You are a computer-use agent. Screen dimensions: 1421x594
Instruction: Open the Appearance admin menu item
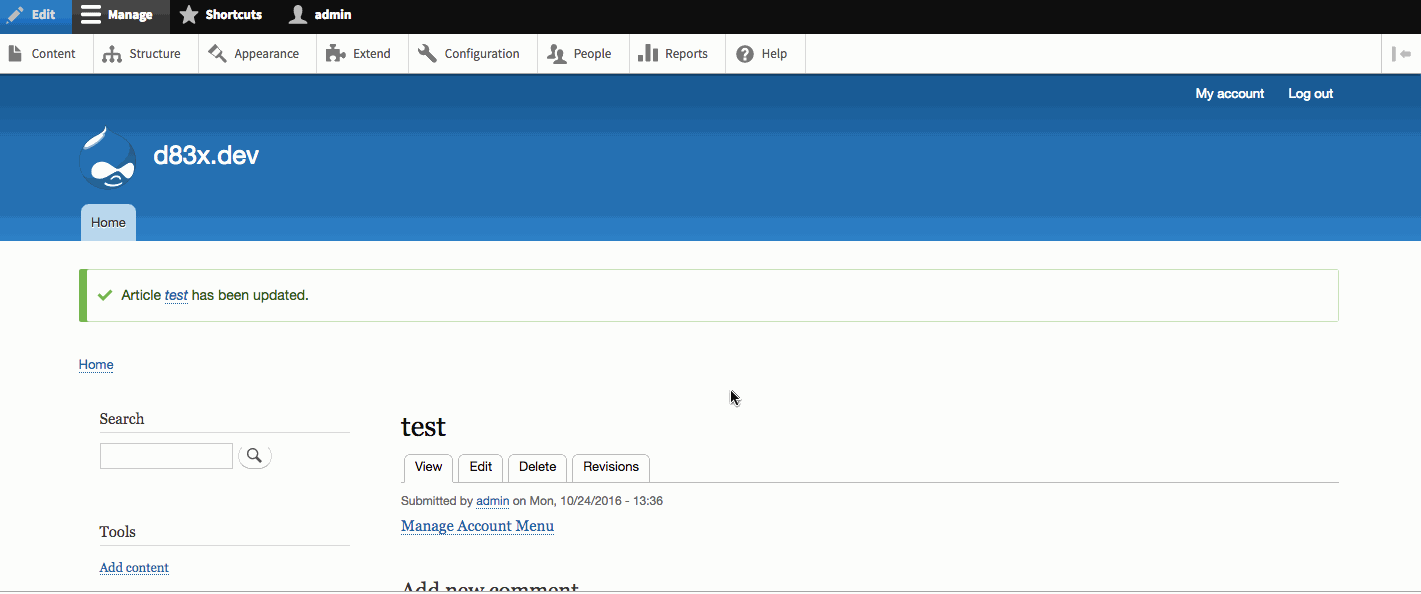click(x=257, y=54)
